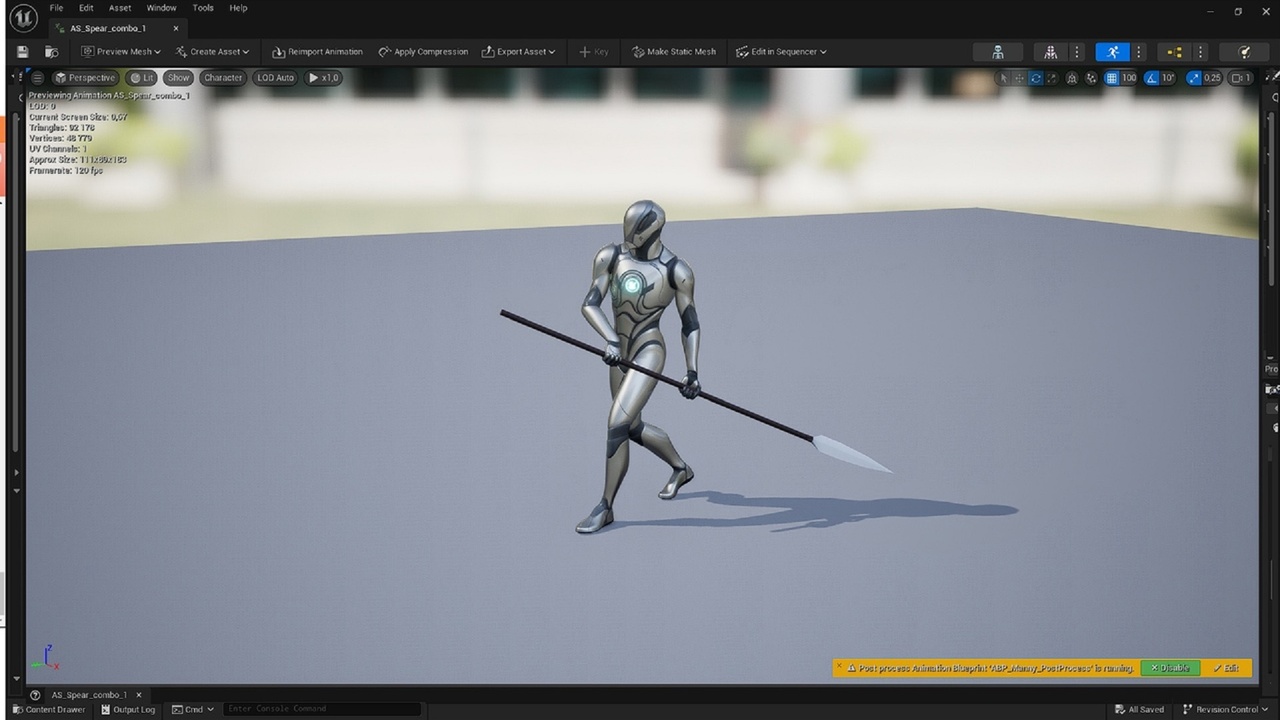Viewport: 1280px width, 720px height.
Task: Open the Perspective view mode dropdown
Action: click(x=85, y=78)
